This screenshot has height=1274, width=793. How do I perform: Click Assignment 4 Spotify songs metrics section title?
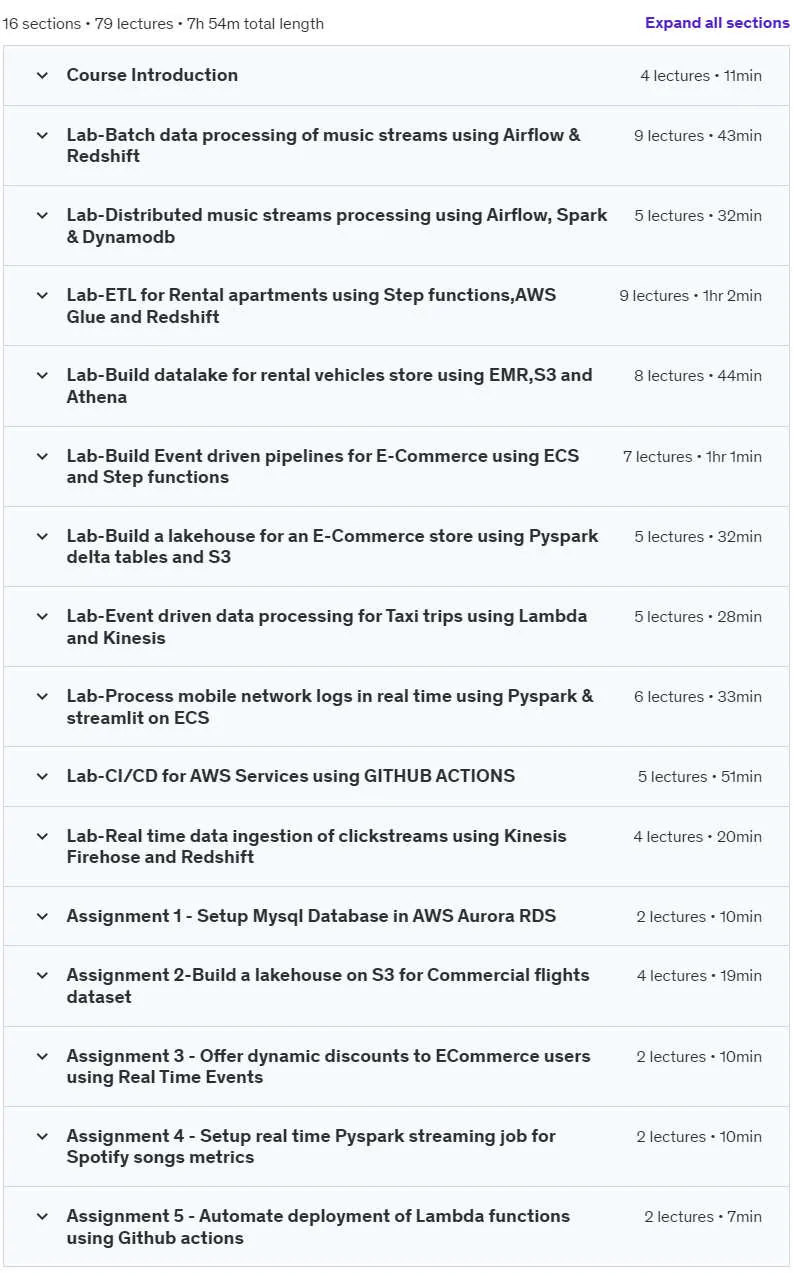[x=311, y=1146]
